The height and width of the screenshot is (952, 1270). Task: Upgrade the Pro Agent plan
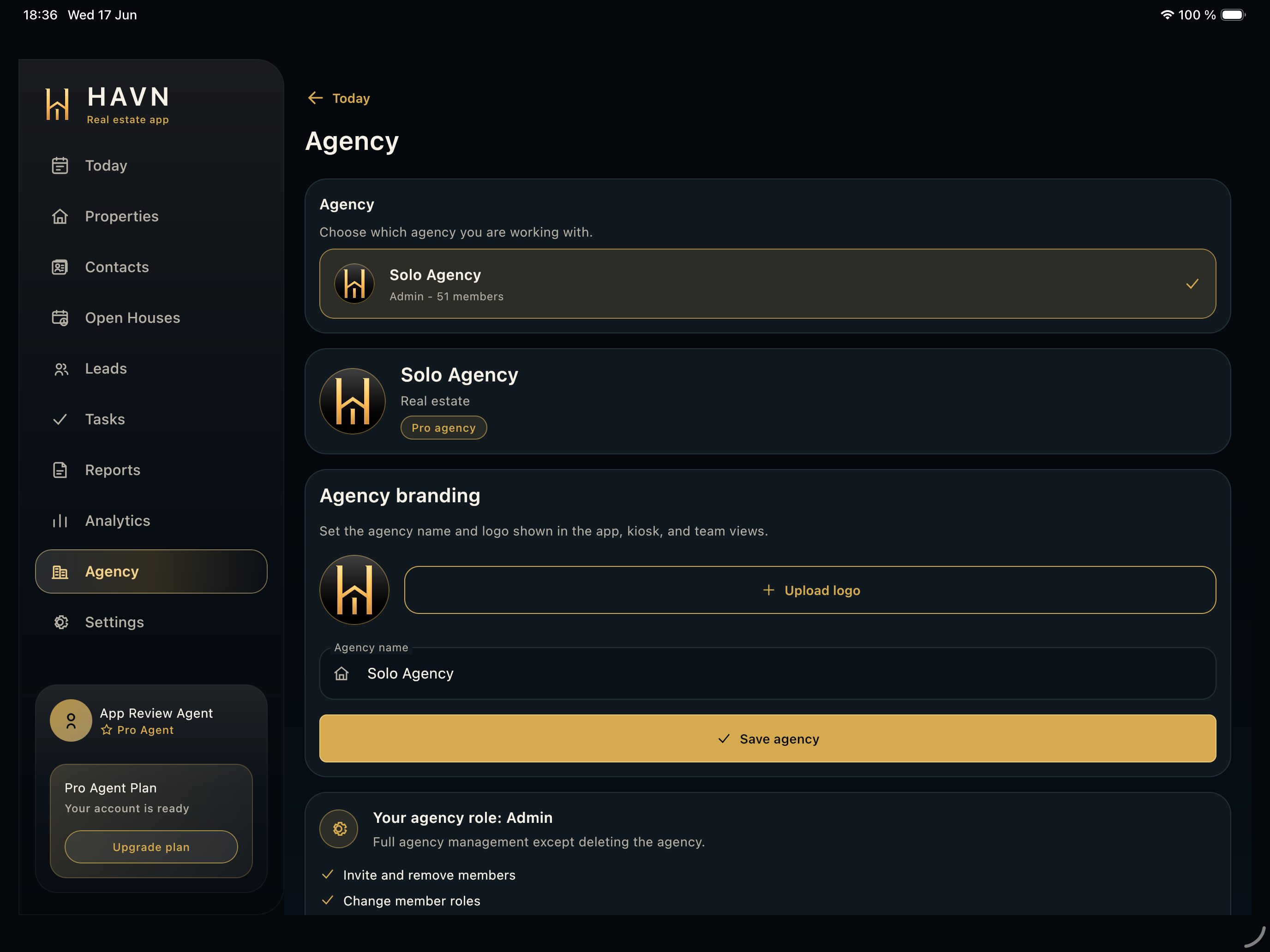pyautogui.click(x=151, y=847)
